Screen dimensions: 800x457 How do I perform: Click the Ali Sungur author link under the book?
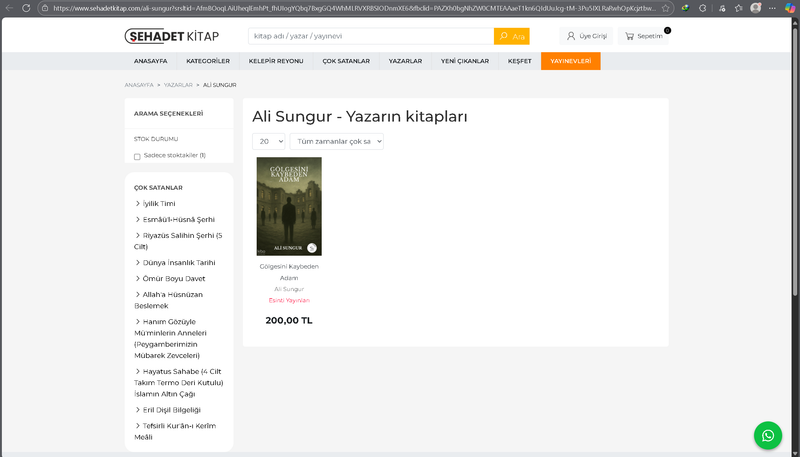pyautogui.click(x=289, y=289)
